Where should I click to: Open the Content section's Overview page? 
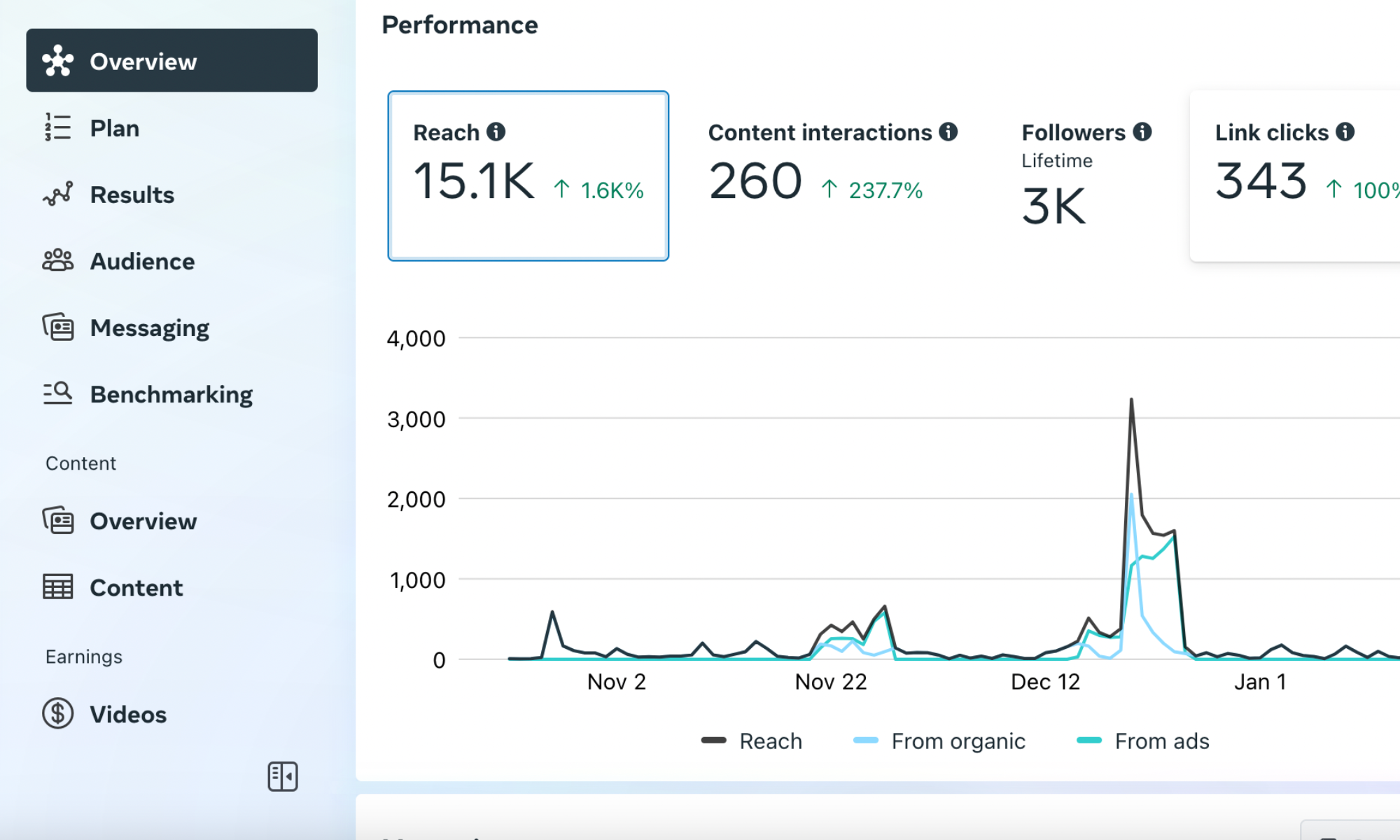click(143, 521)
